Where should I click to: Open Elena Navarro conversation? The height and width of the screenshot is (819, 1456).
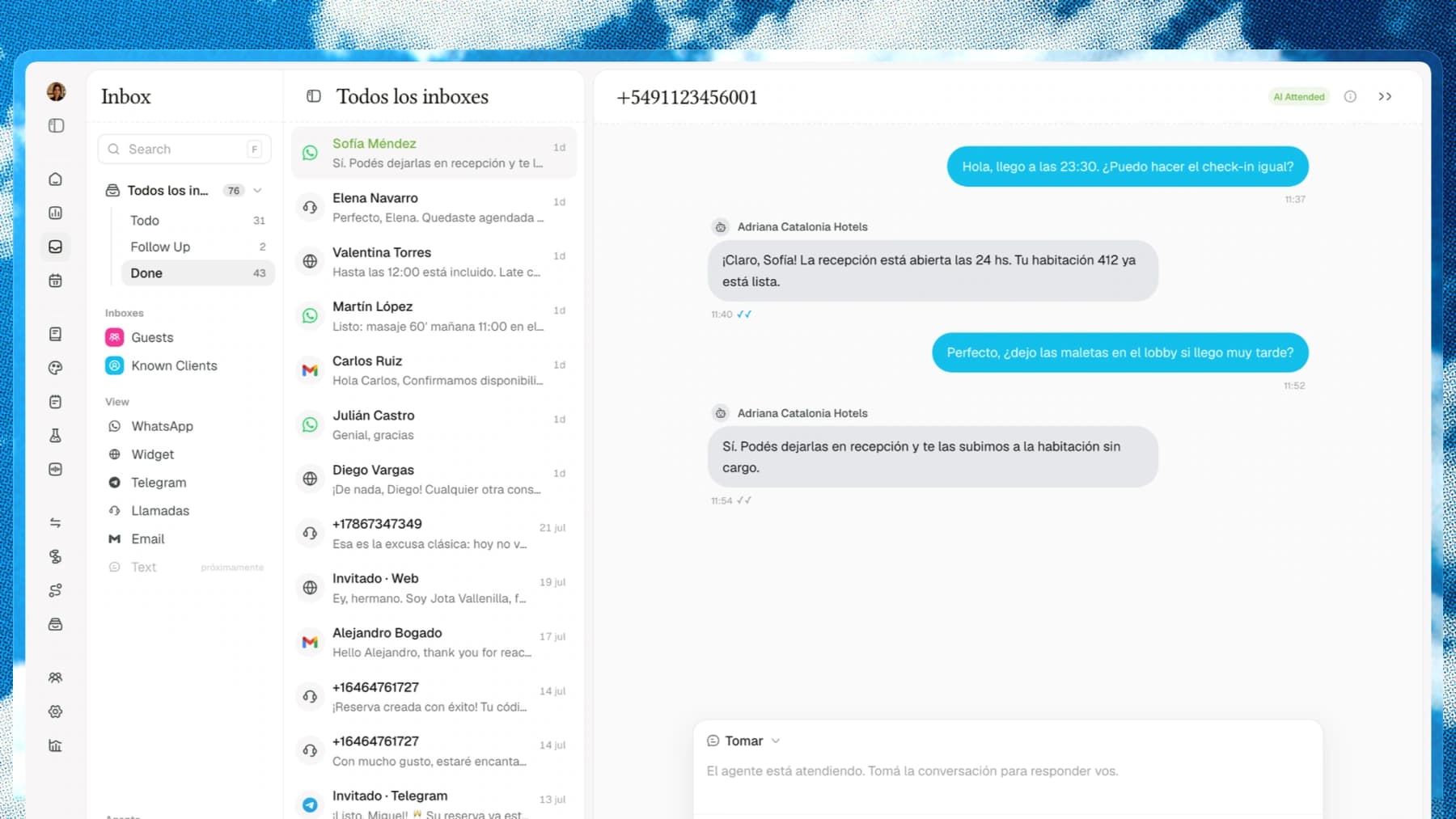coord(434,208)
